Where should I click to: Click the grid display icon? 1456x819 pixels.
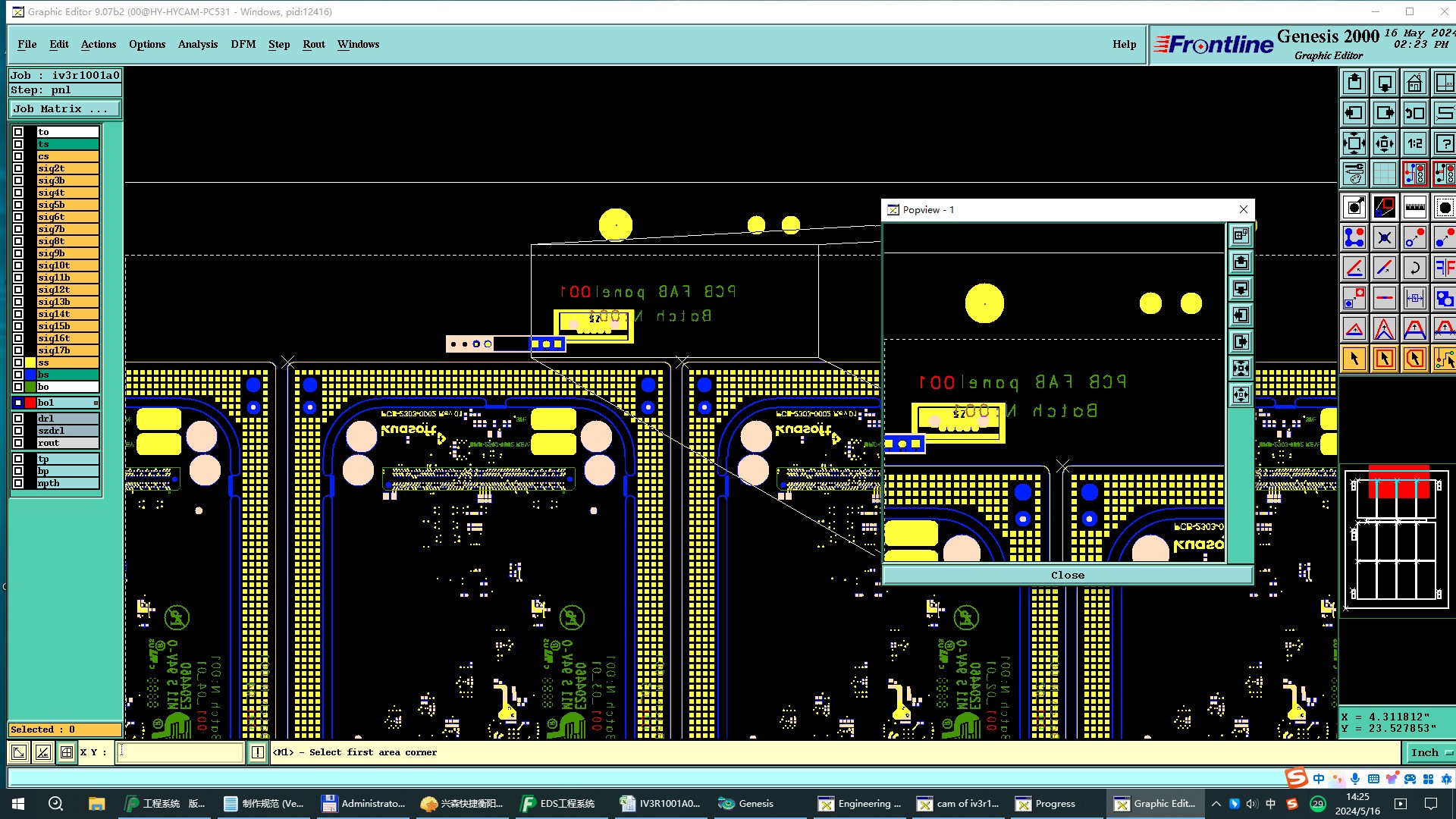tap(1384, 174)
